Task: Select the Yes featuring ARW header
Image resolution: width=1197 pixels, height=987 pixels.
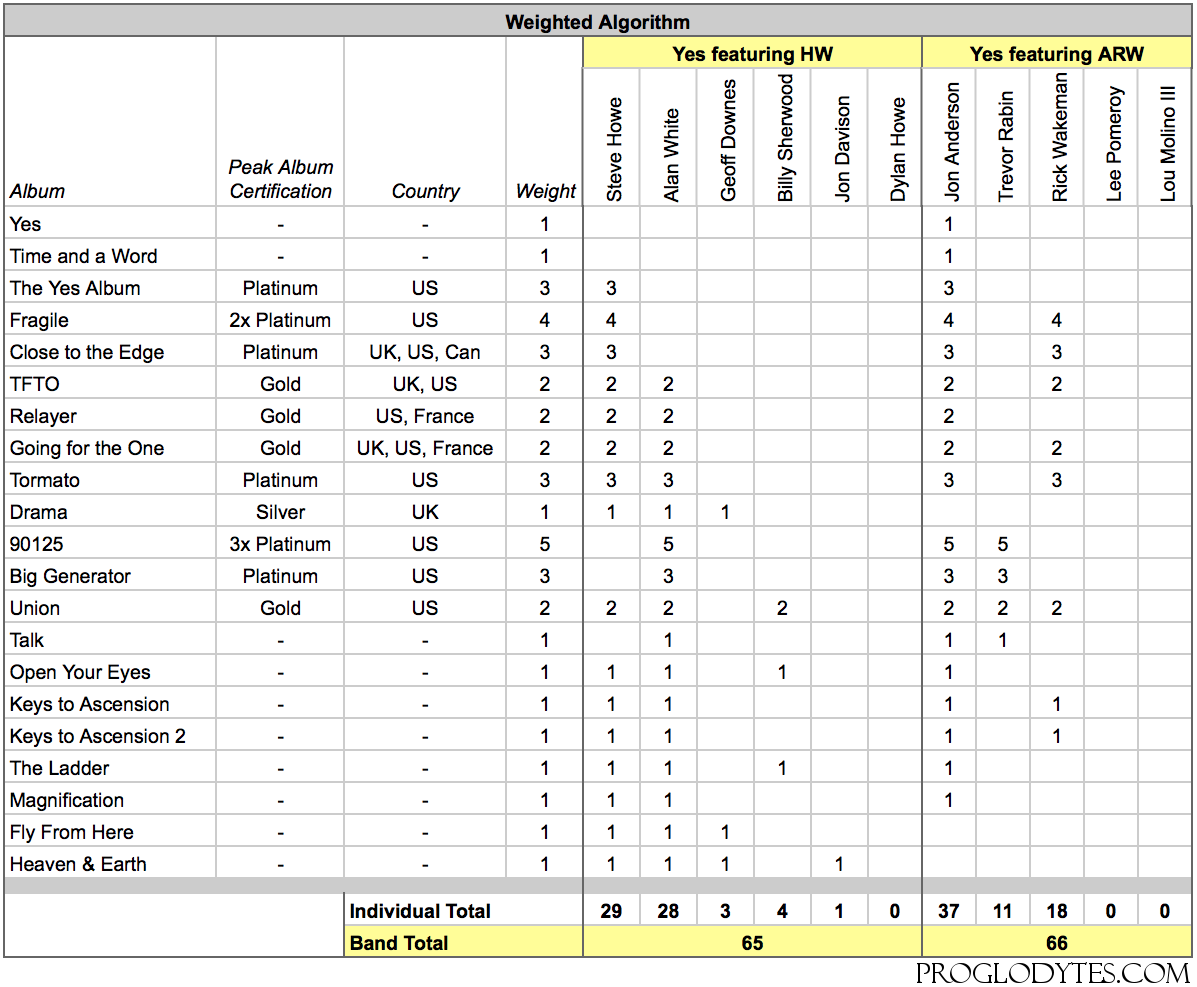Action: [1057, 53]
